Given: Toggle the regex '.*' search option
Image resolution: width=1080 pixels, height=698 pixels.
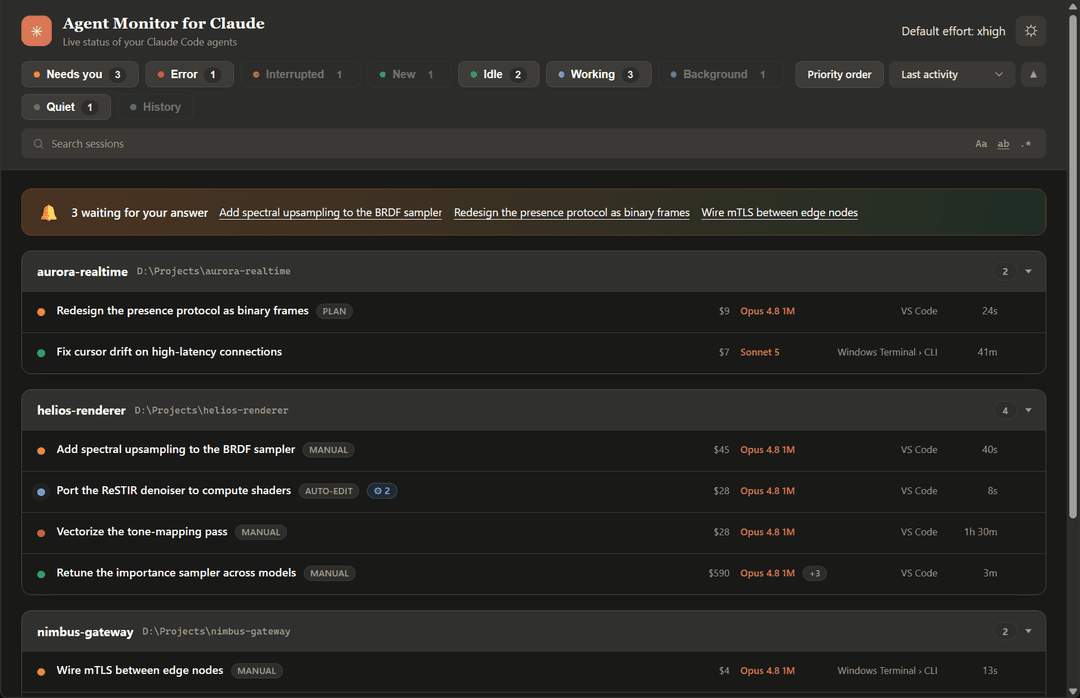Looking at the screenshot, I should (x=1026, y=144).
